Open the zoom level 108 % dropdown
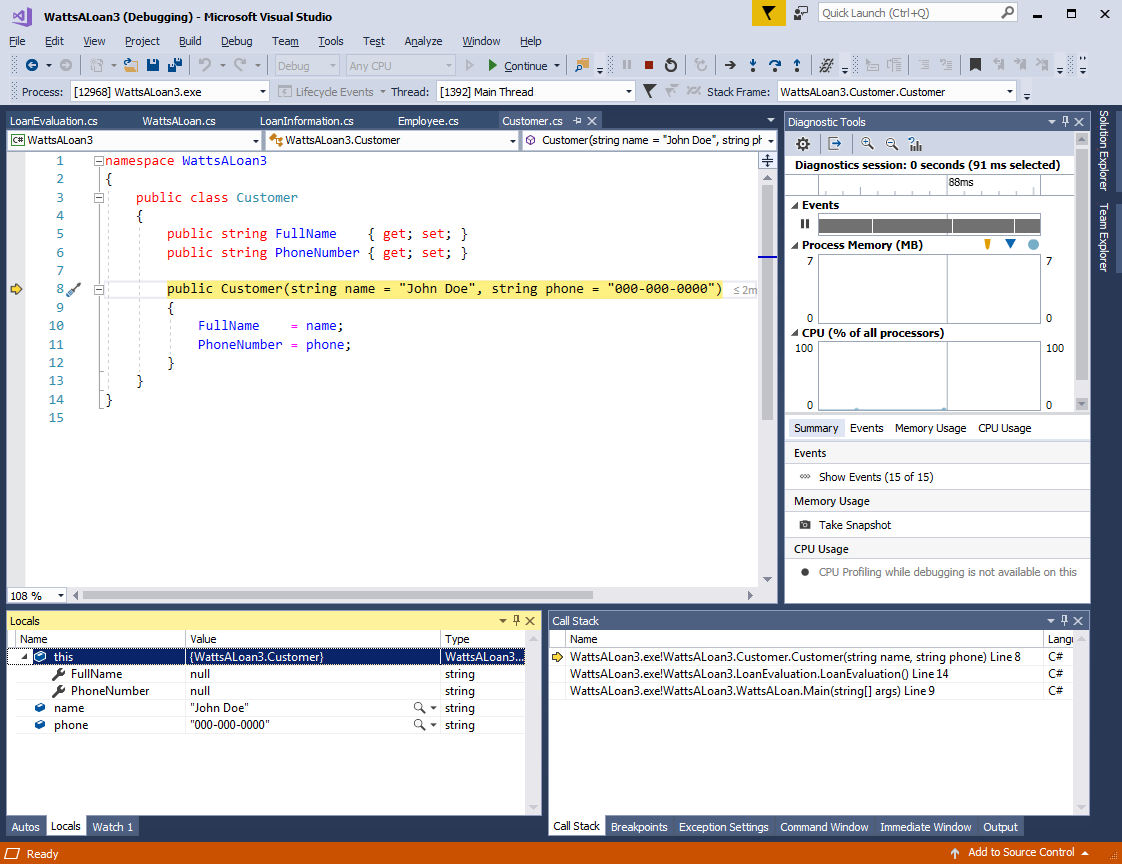 pyautogui.click(x=60, y=596)
